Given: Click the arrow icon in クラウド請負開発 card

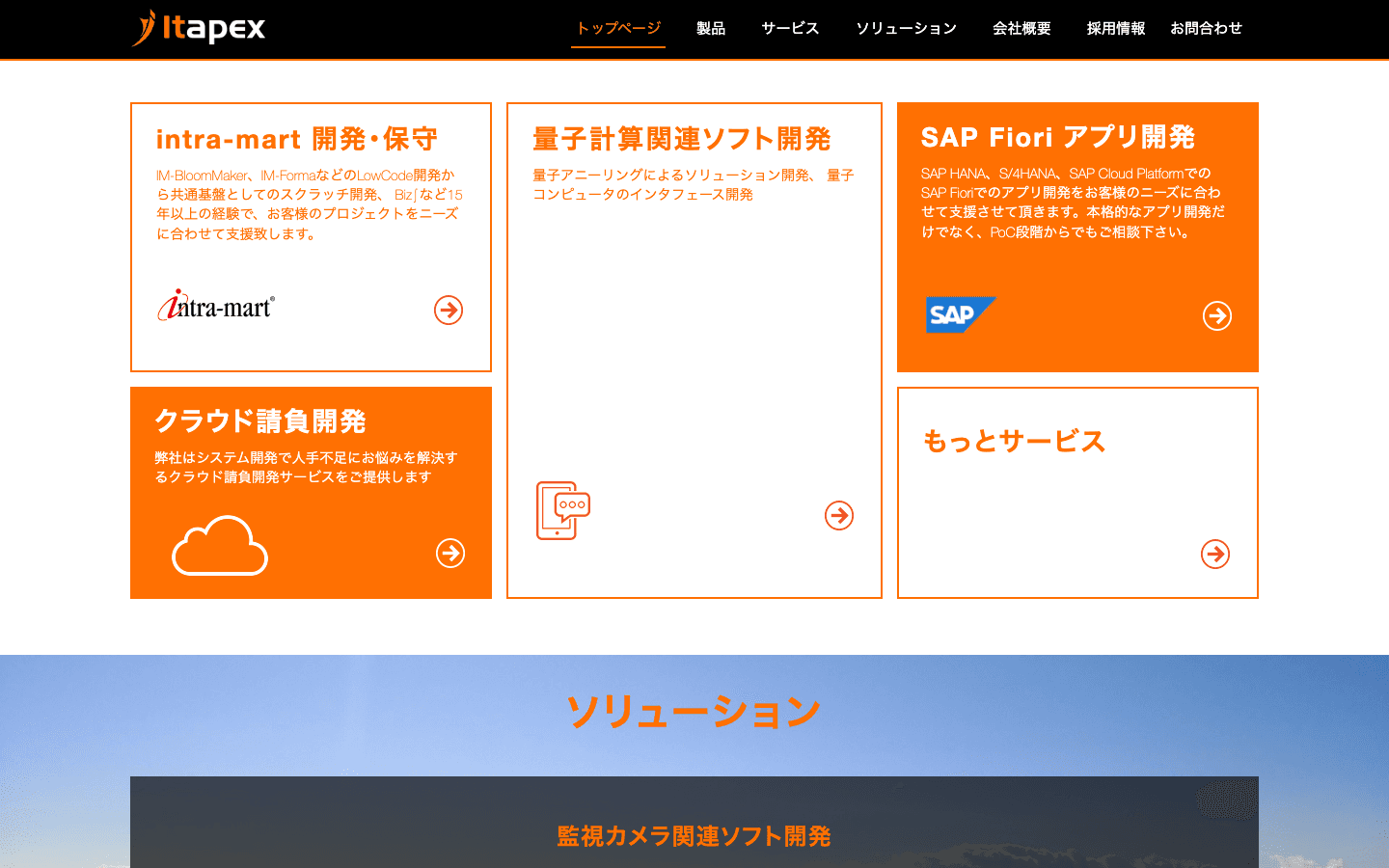Looking at the screenshot, I should pyautogui.click(x=450, y=553).
